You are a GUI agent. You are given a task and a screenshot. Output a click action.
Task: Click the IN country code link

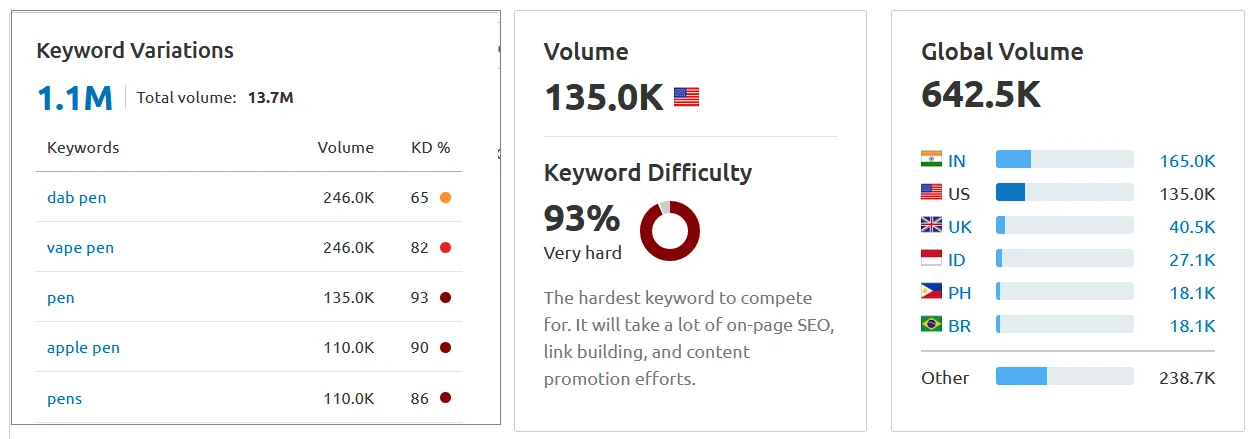tap(957, 160)
